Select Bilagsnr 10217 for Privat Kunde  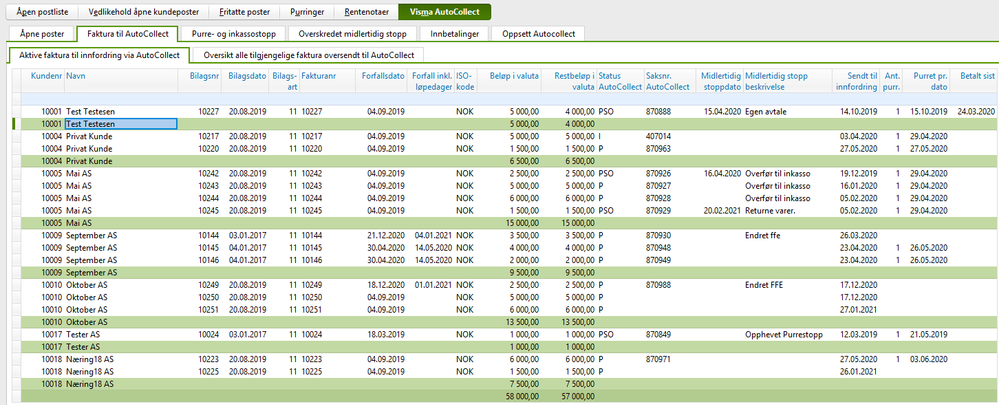point(201,136)
